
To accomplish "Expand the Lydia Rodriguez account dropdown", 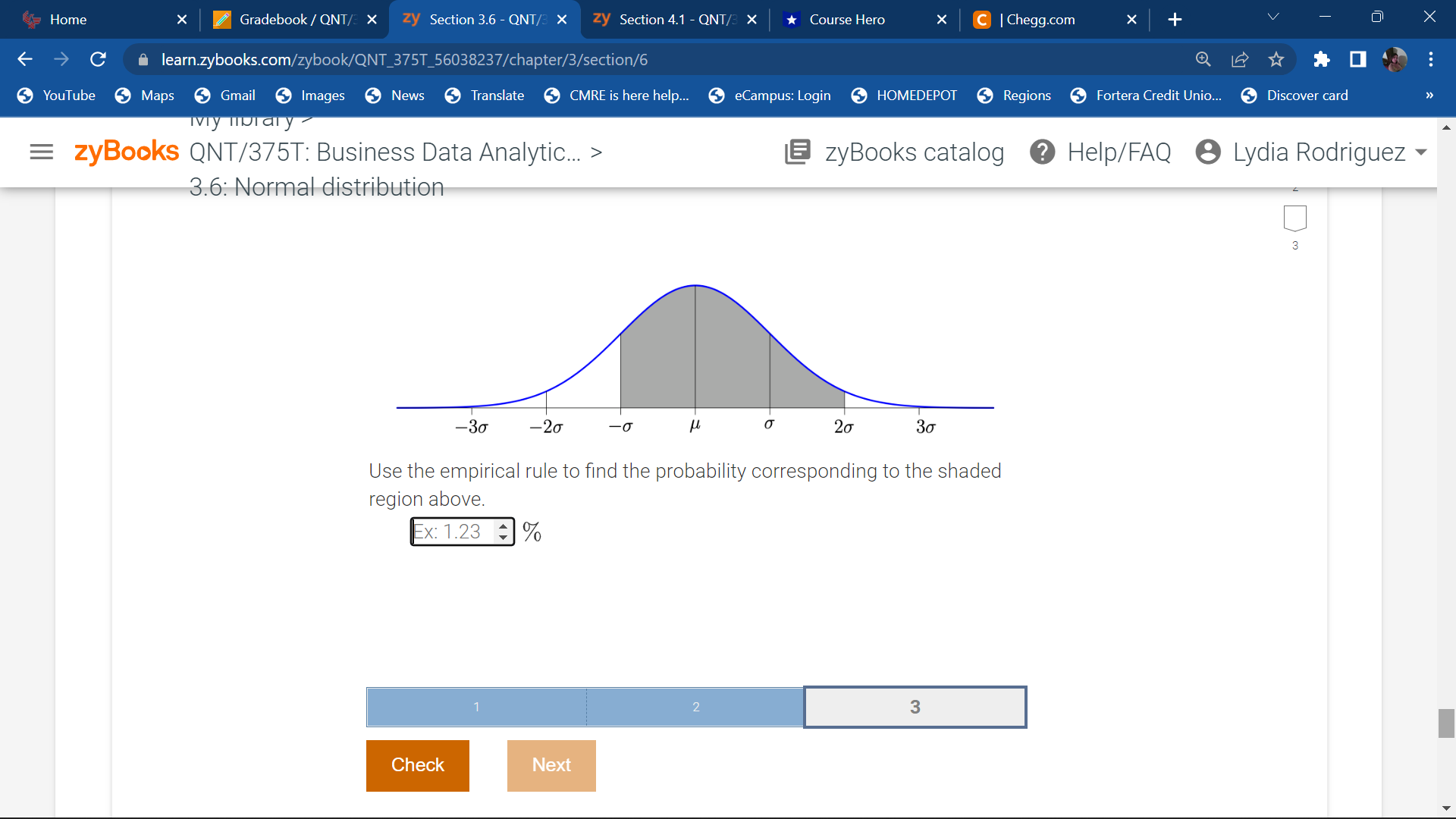I will coord(1421,152).
